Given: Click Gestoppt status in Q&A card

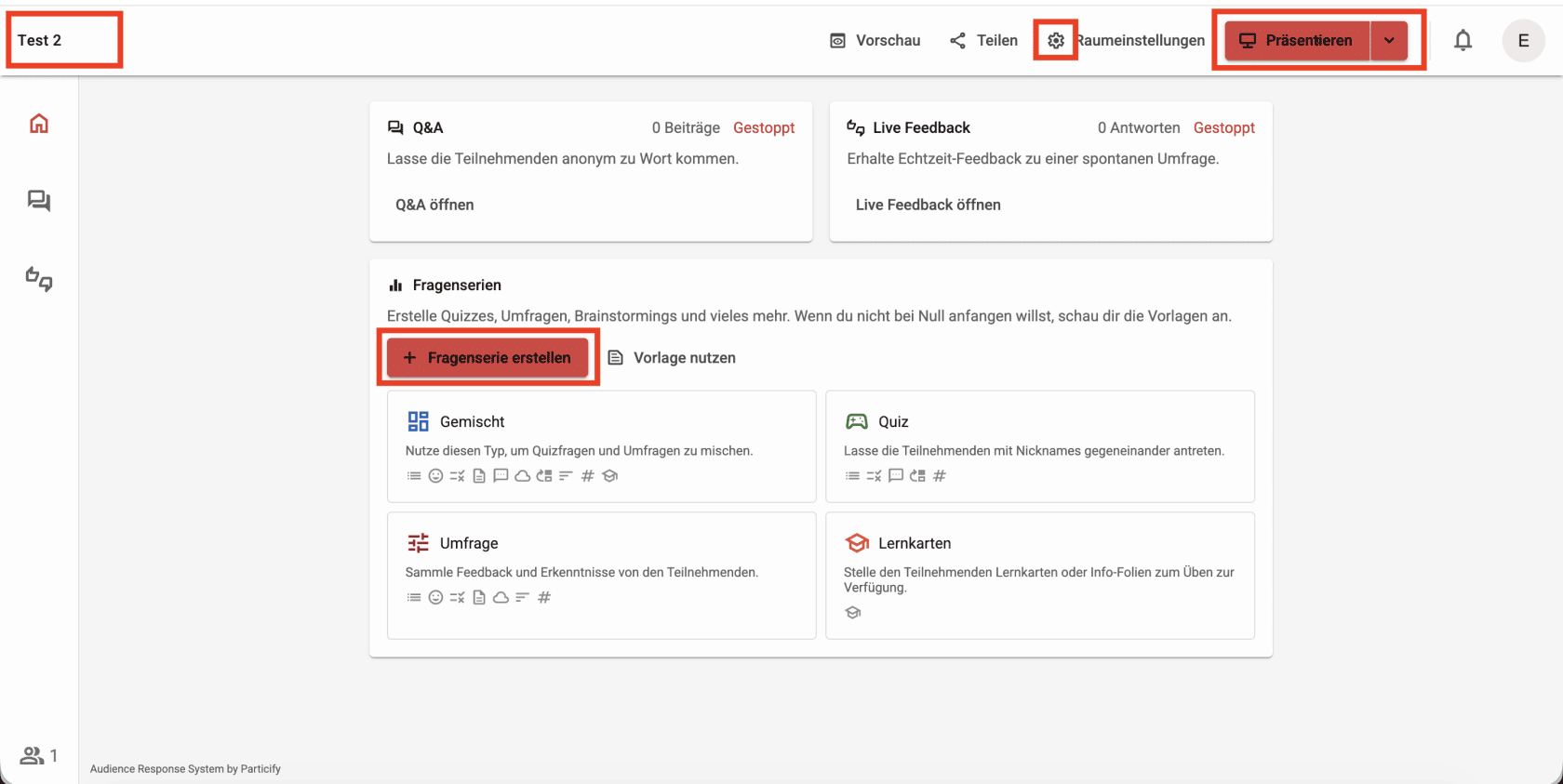Looking at the screenshot, I should click(x=764, y=127).
